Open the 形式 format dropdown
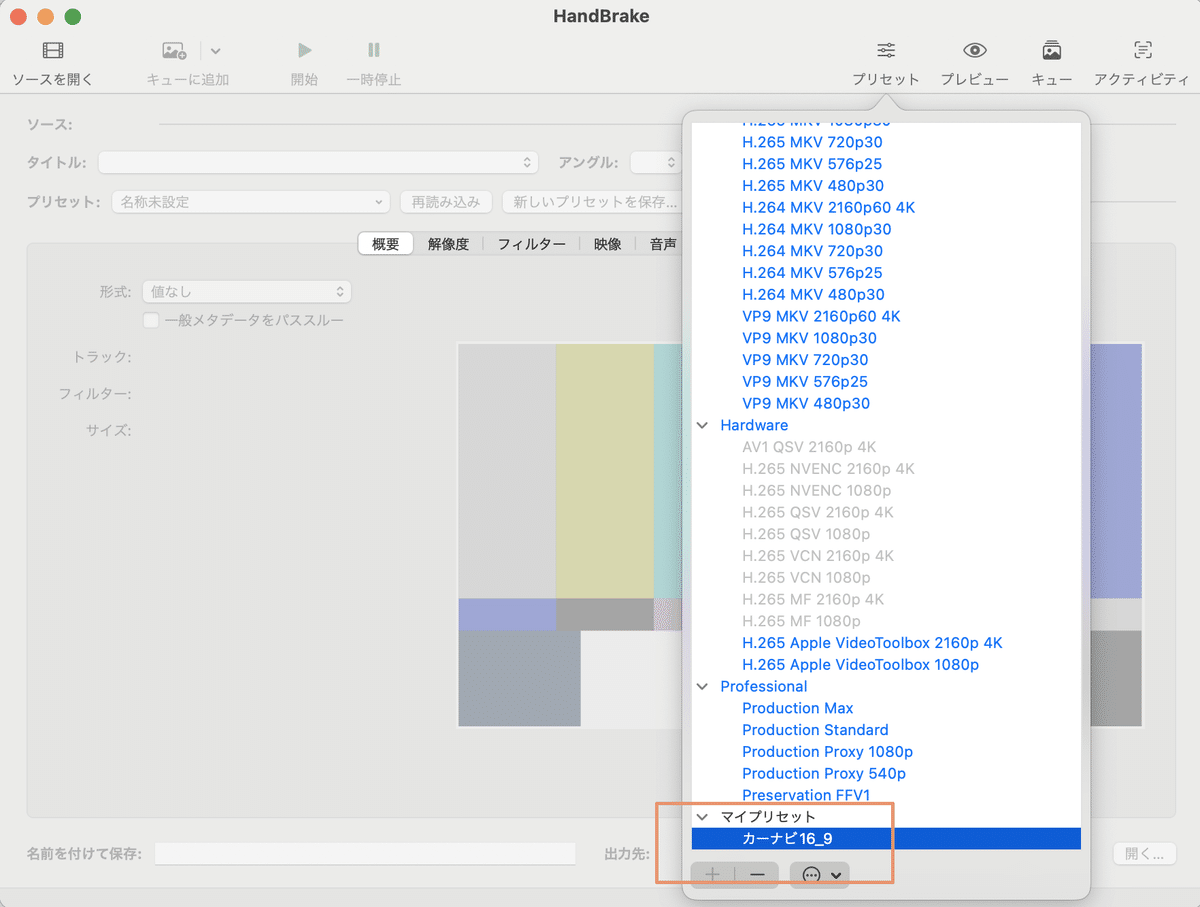This screenshot has height=907, width=1200. (246, 291)
